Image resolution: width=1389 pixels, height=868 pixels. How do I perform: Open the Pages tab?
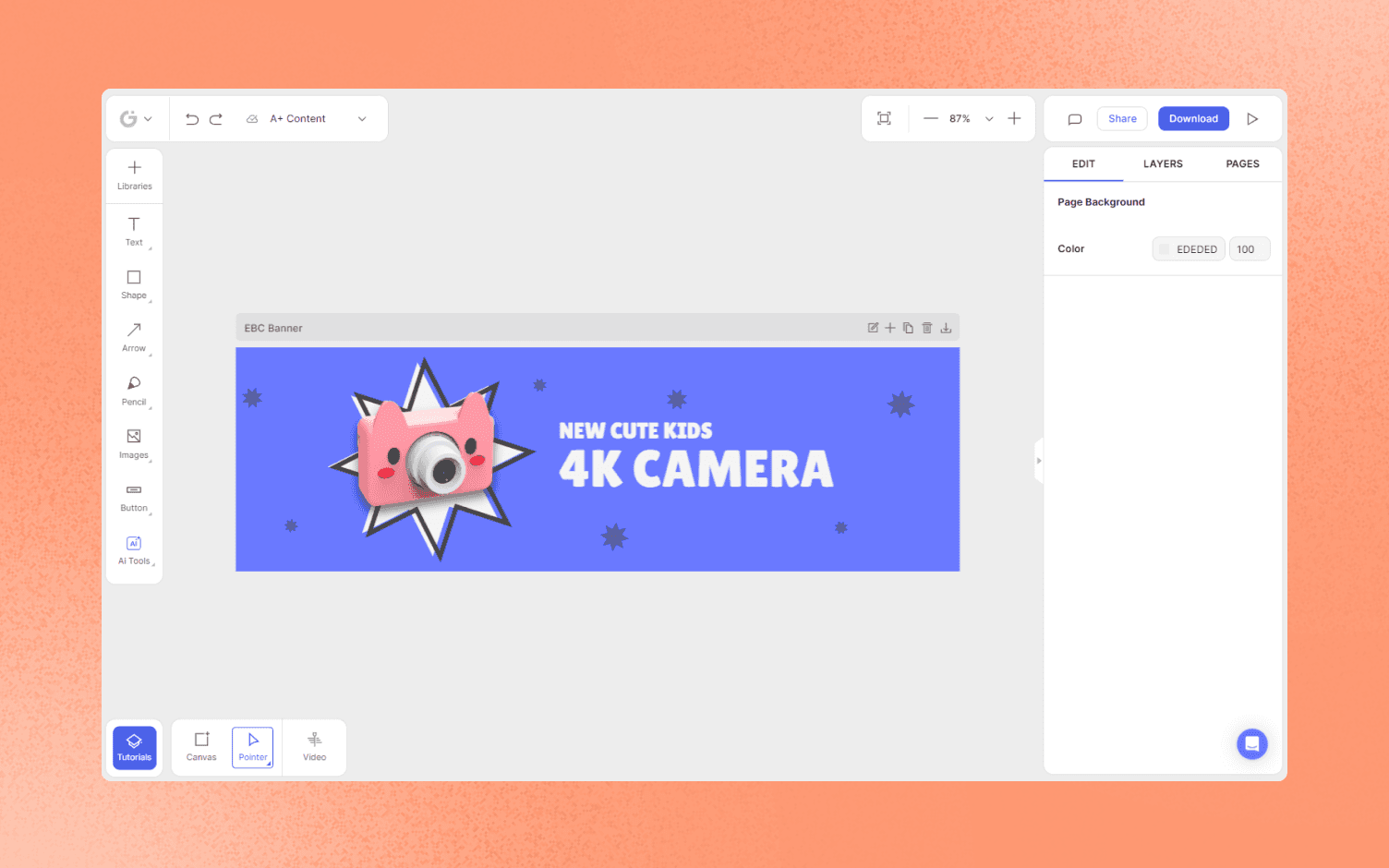(1242, 163)
